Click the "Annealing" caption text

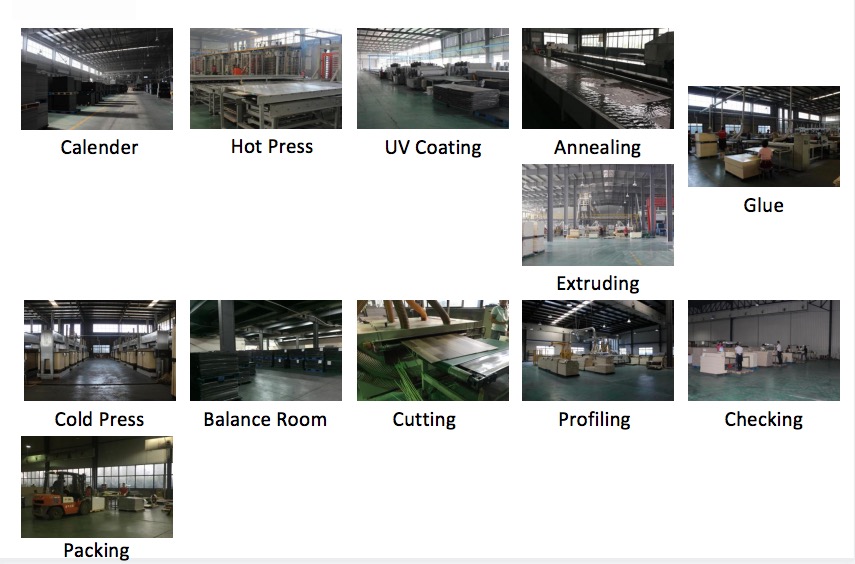pyautogui.click(x=597, y=148)
